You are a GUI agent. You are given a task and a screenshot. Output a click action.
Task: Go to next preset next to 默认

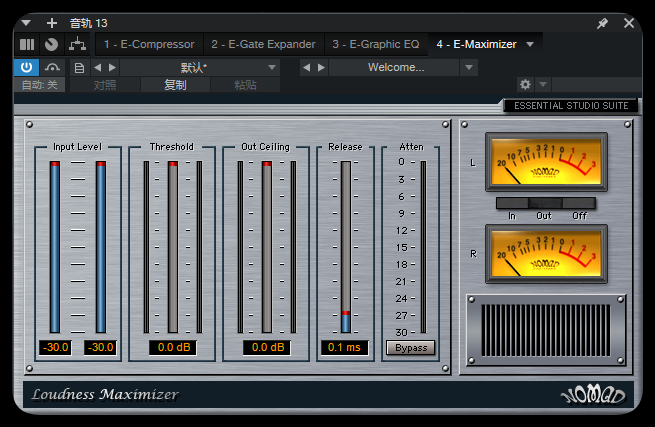112,67
